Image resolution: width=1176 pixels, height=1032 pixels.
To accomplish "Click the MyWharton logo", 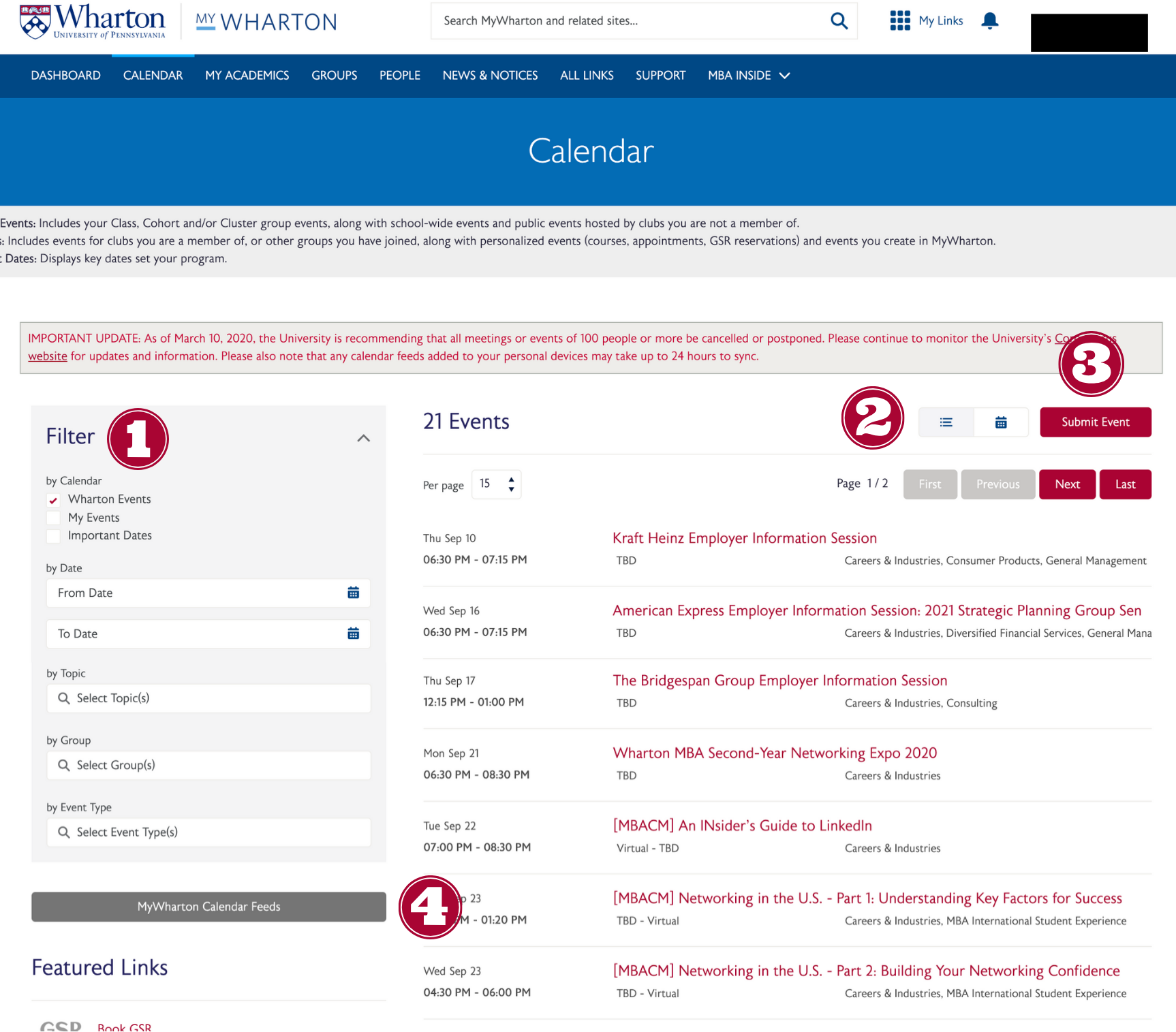I will tap(266, 22).
